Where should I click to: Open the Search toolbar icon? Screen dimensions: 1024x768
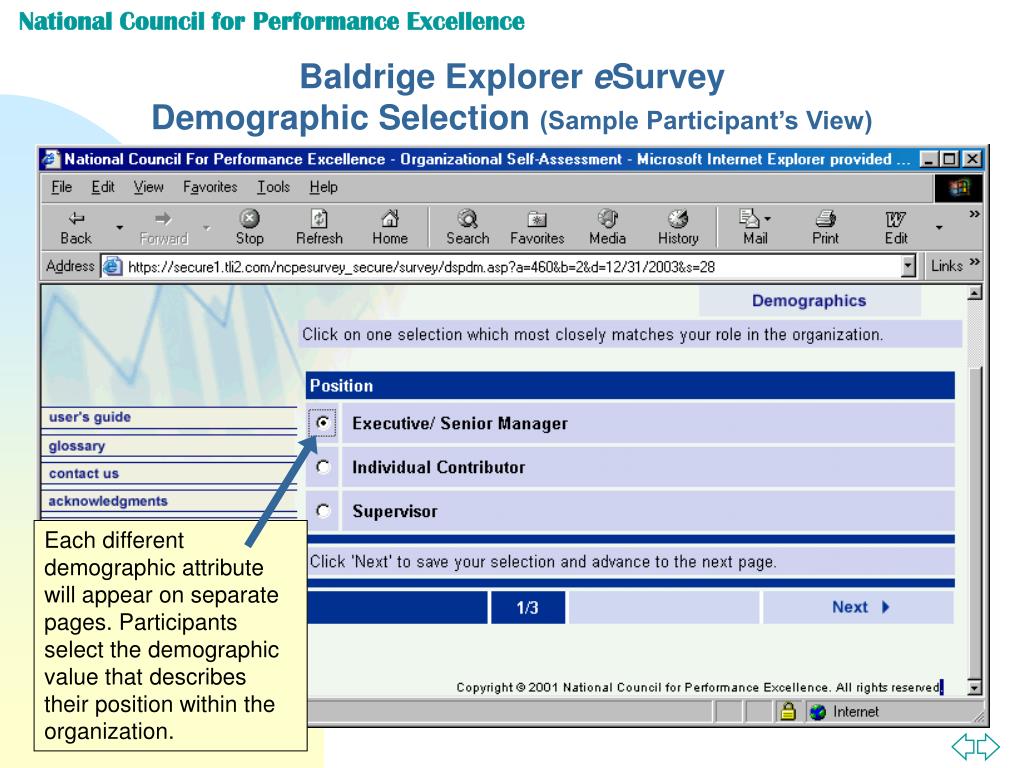tap(468, 218)
